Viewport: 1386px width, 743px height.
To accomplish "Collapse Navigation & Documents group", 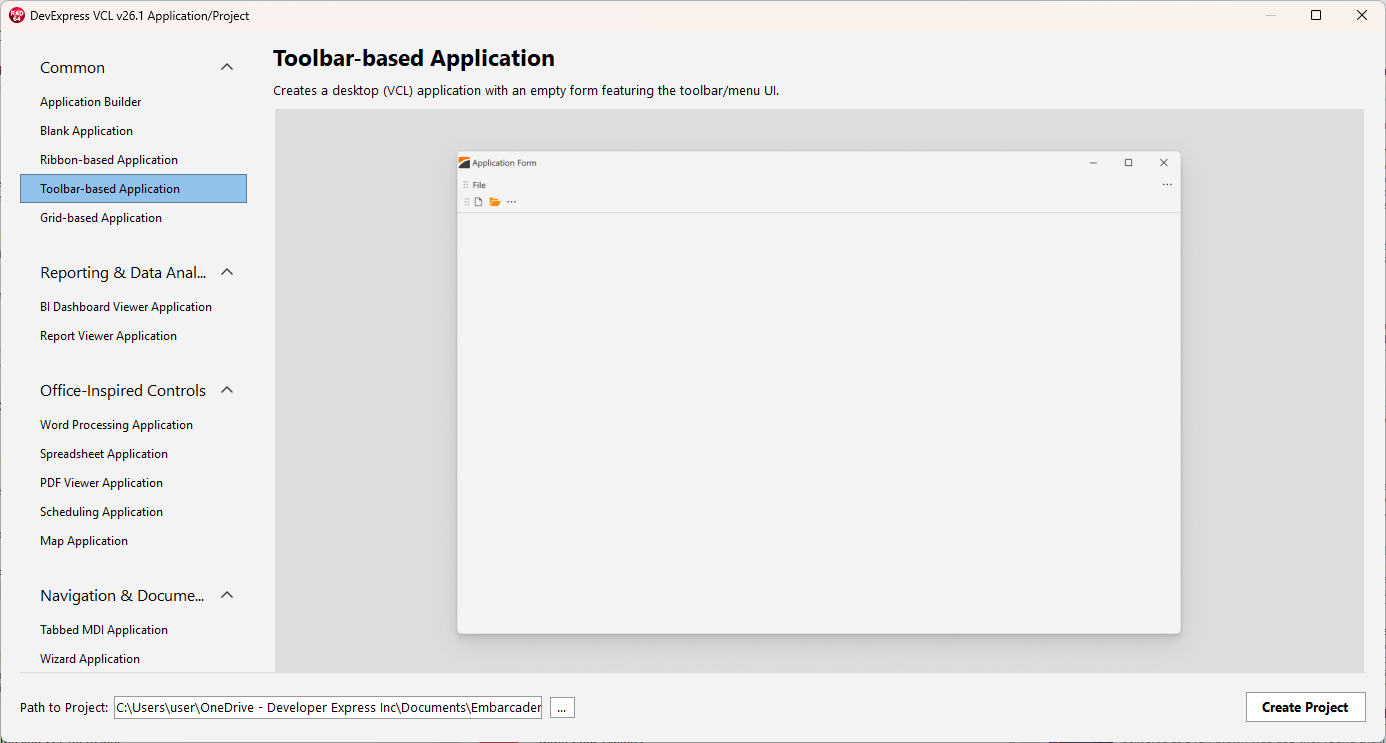I will tap(227, 595).
